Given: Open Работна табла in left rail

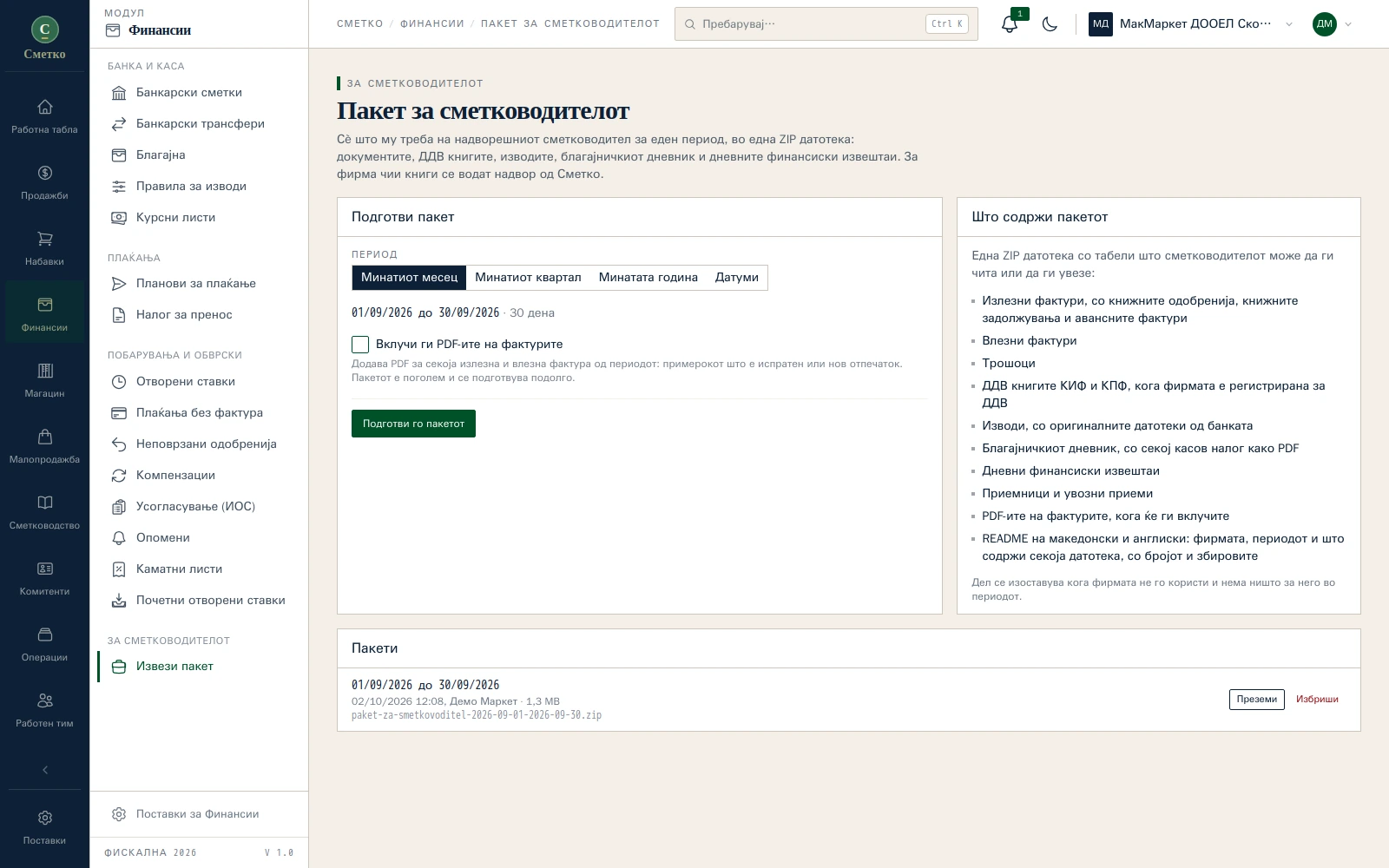Looking at the screenshot, I should coord(44,116).
